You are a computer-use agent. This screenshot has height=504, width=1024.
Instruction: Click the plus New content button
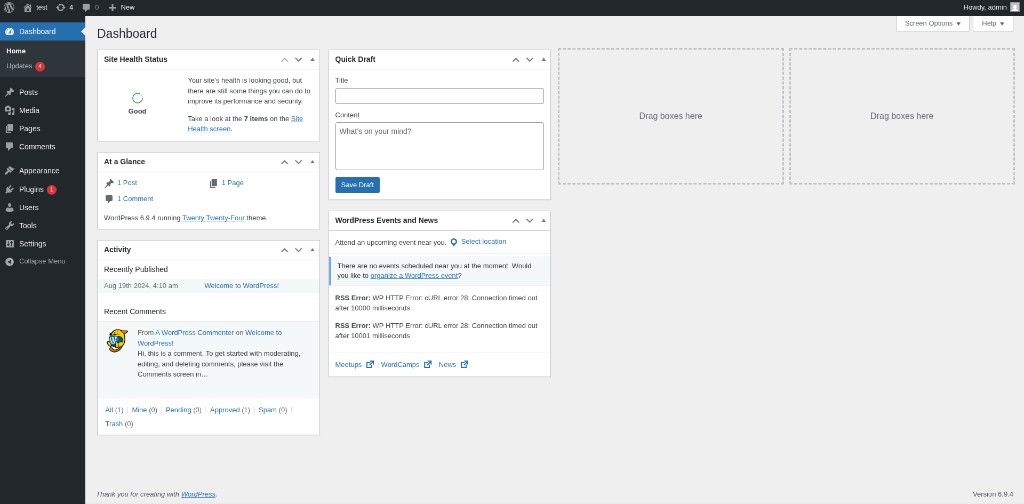coord(121,7)
